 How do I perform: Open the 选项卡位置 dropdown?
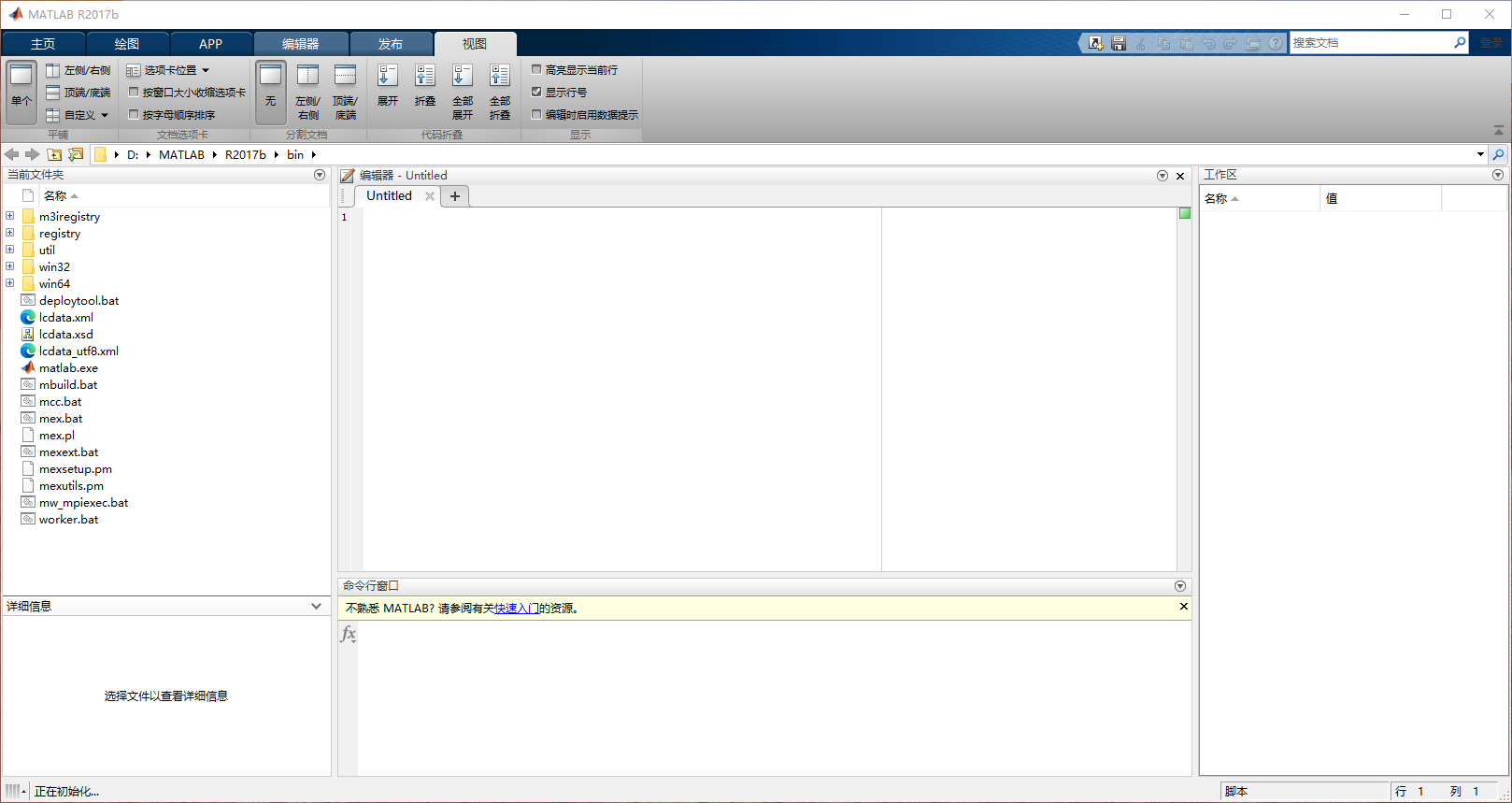click(168, 70)
